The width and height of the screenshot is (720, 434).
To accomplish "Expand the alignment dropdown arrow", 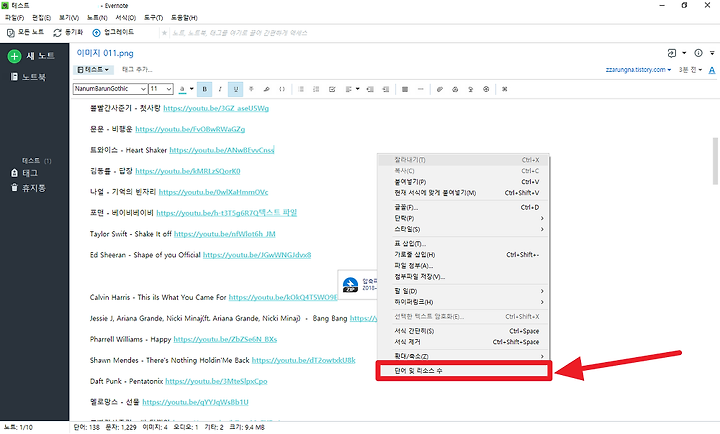I will (x=357, y=89).
